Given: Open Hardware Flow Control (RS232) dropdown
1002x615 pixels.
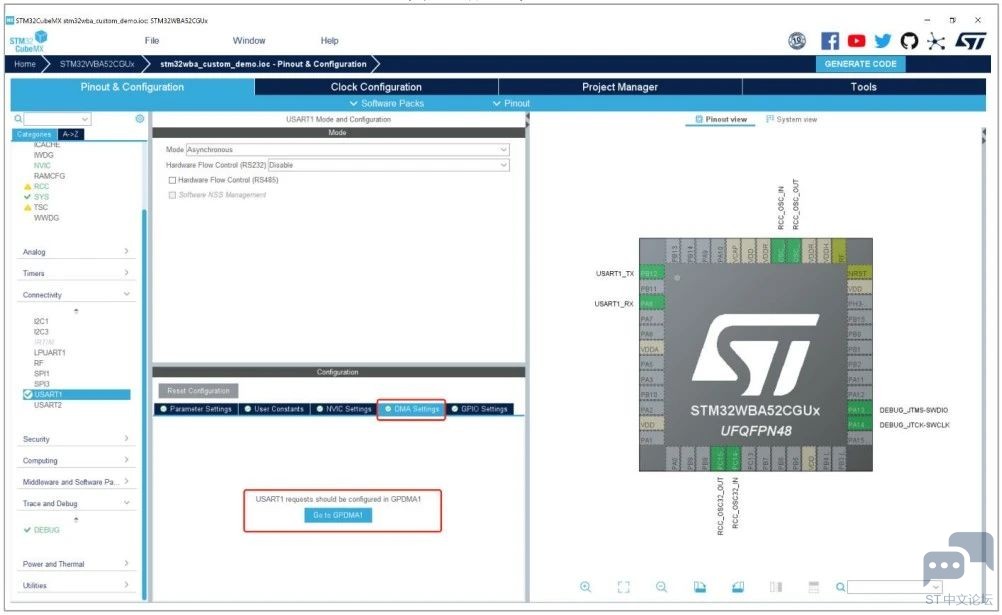Looking at the screenshot, I should coord(389,165).
